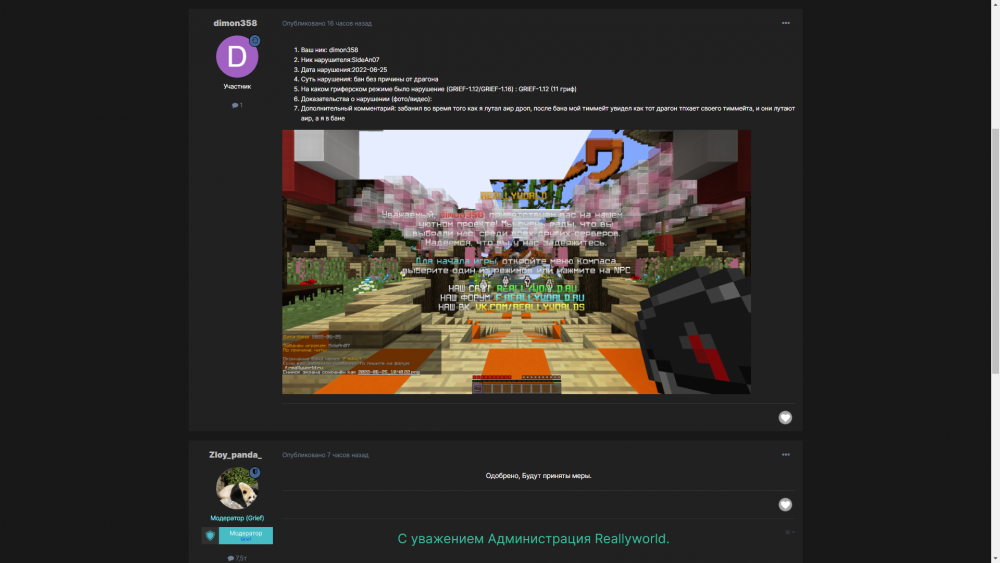Click the page vertical scrollbar thumb
The image size is (1000, 563).
pos(995,251)
